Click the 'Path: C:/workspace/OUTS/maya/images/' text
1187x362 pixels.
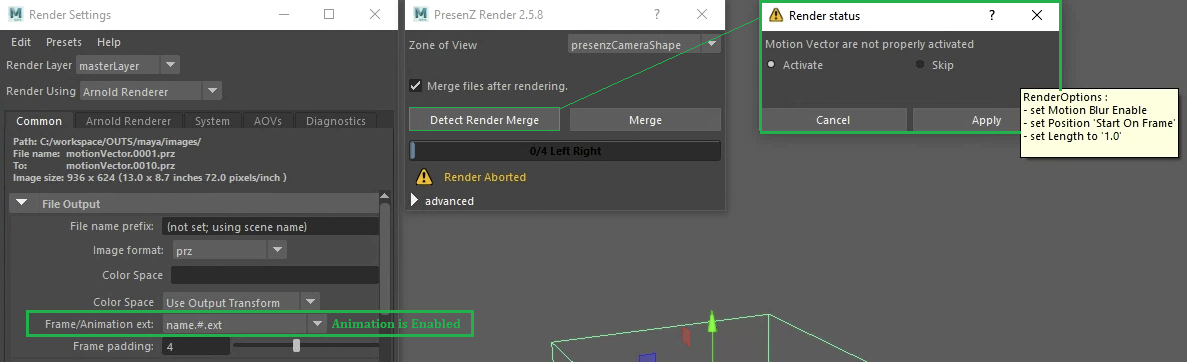tap(107, 142)
